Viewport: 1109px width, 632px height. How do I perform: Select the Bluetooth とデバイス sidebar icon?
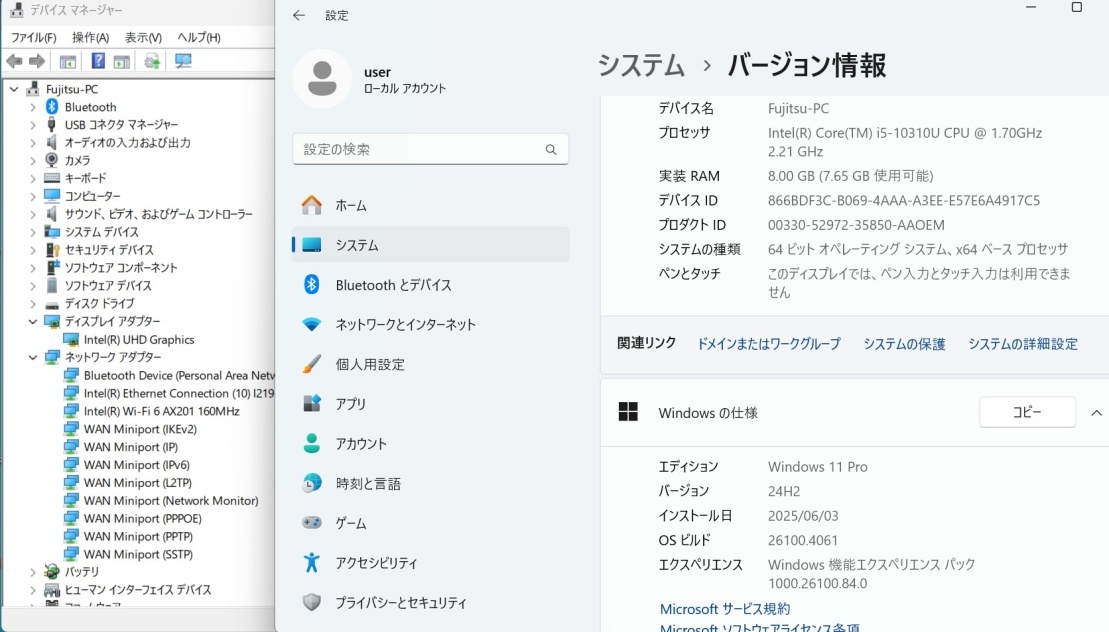[x=311, y=284]
